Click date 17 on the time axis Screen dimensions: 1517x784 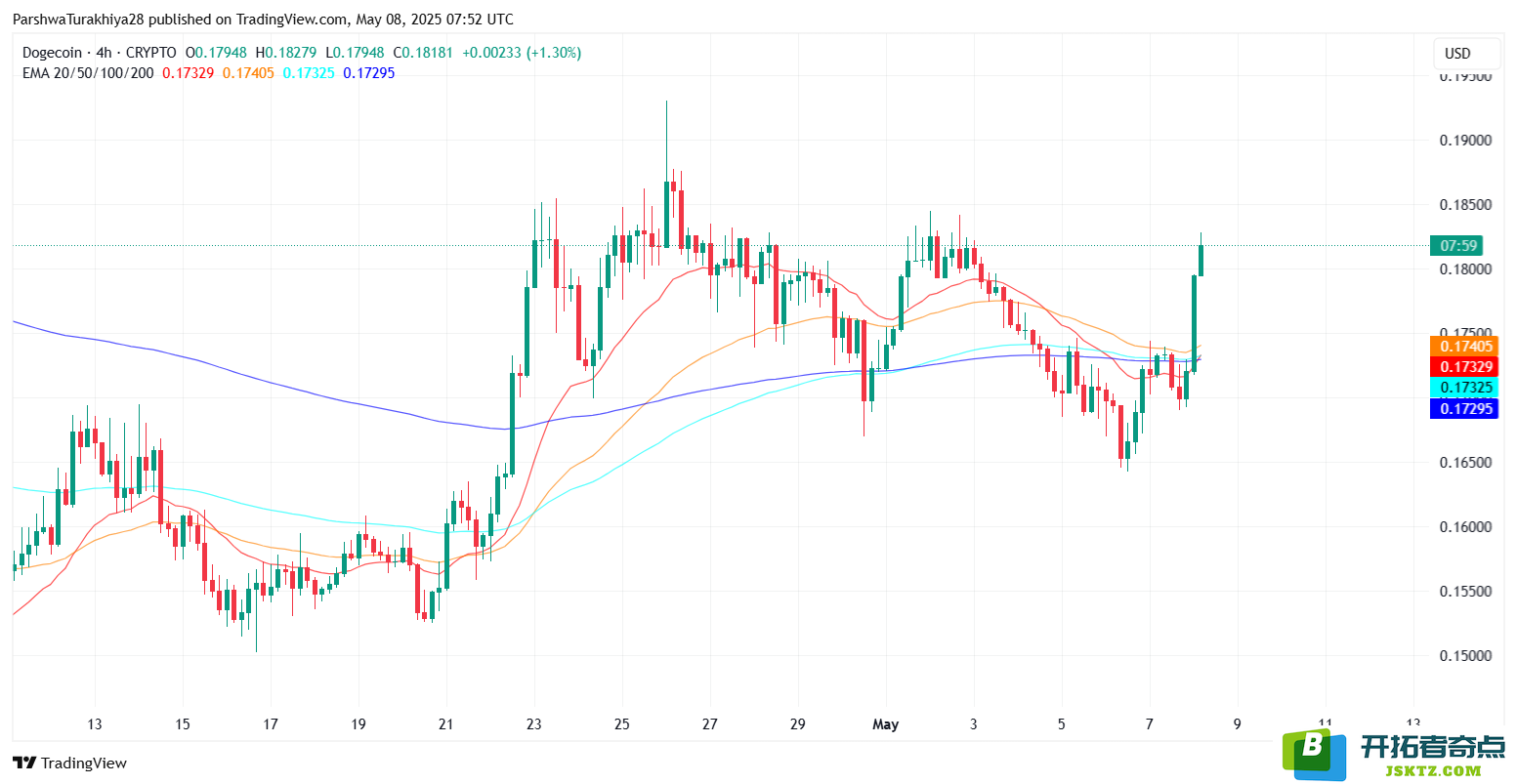point(271,724)
